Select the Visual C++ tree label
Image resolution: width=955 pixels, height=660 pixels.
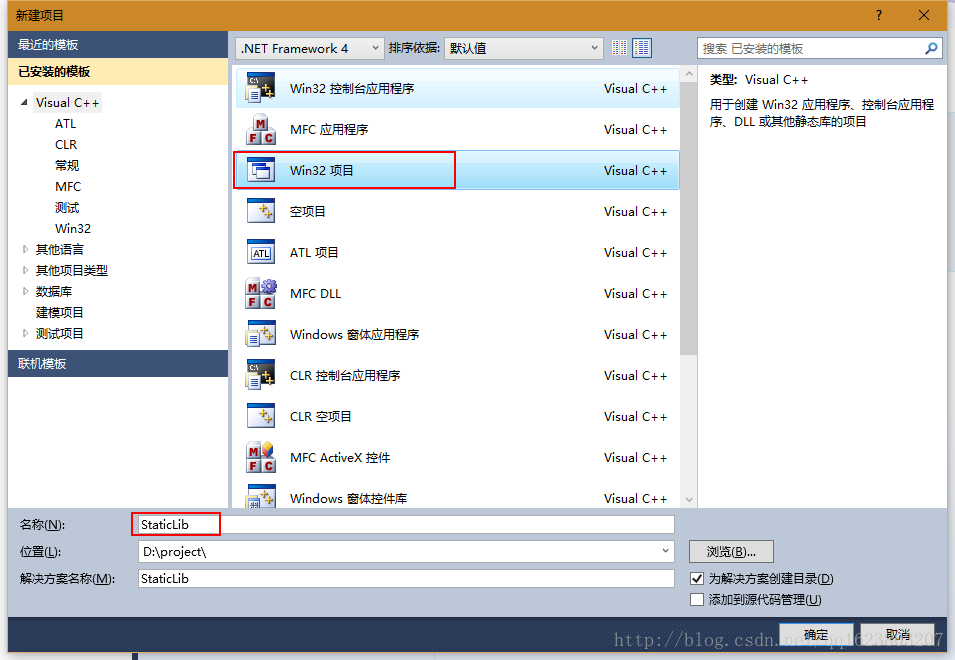[x=67, y=102]
